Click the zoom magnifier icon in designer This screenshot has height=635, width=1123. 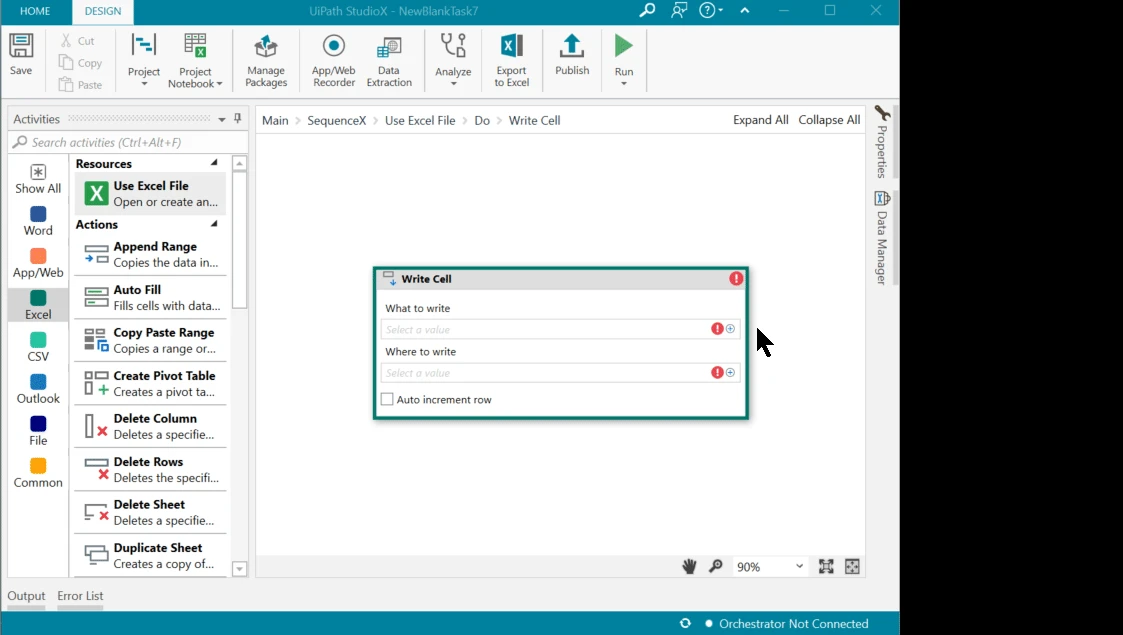pos(715,566)
